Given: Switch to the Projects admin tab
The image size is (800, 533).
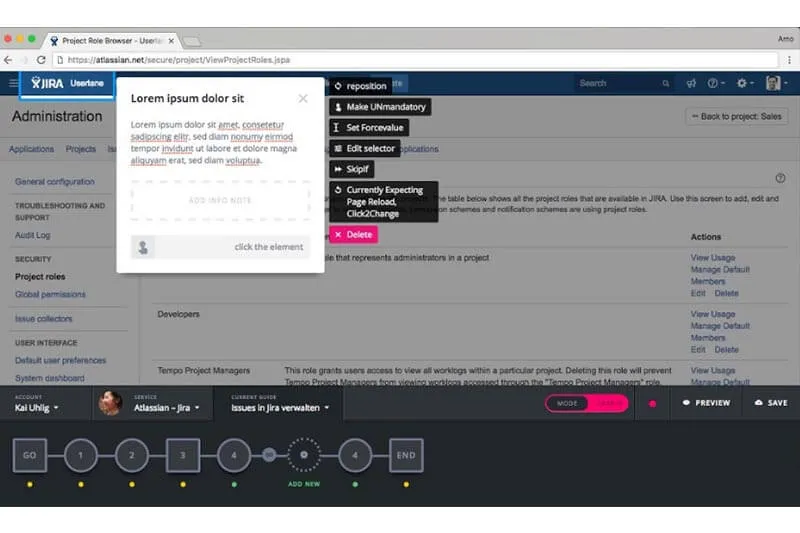Looking at the screenshot, I should (81, 149).
